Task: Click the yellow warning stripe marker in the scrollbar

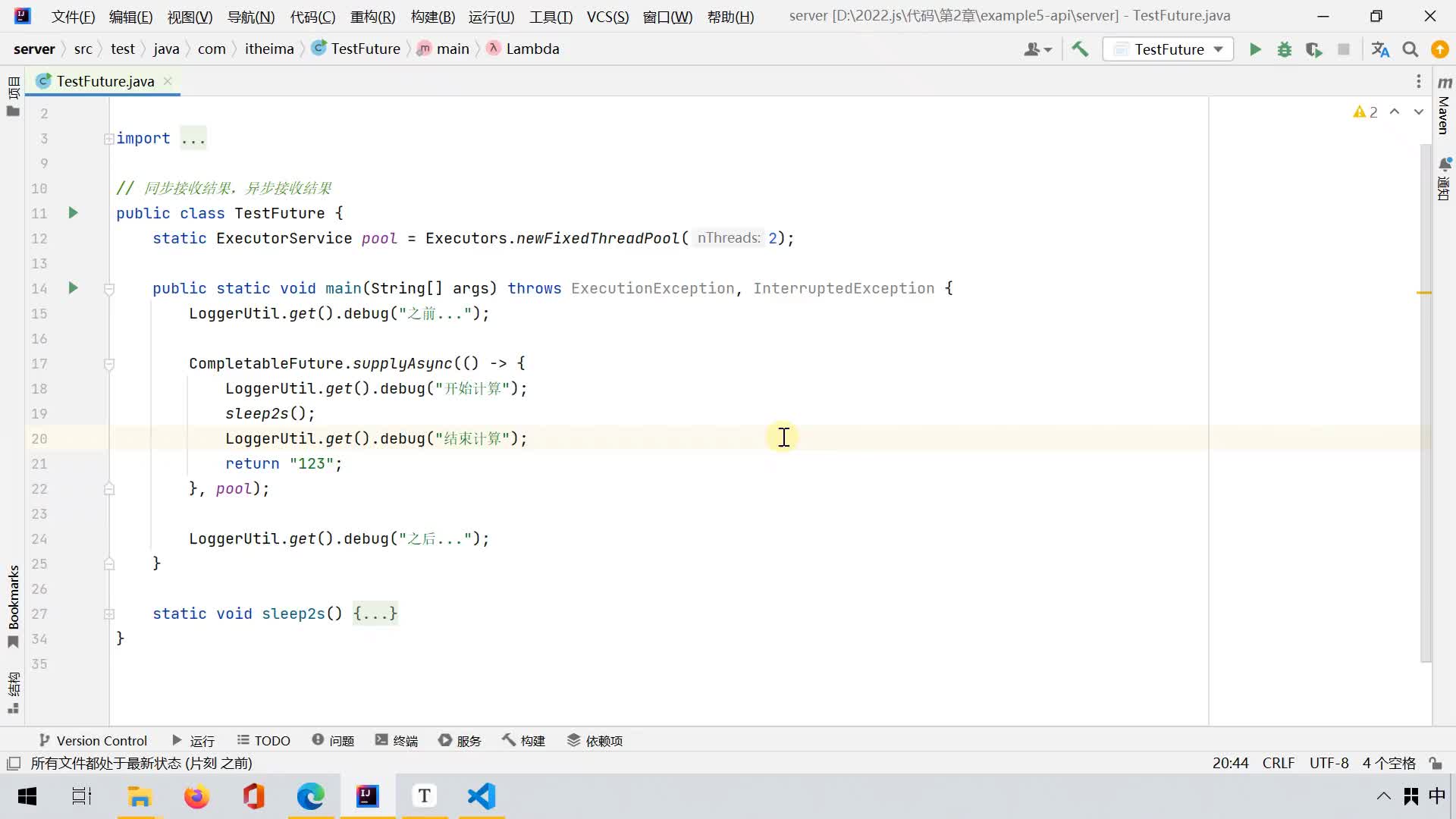Action: point(1424,293)
